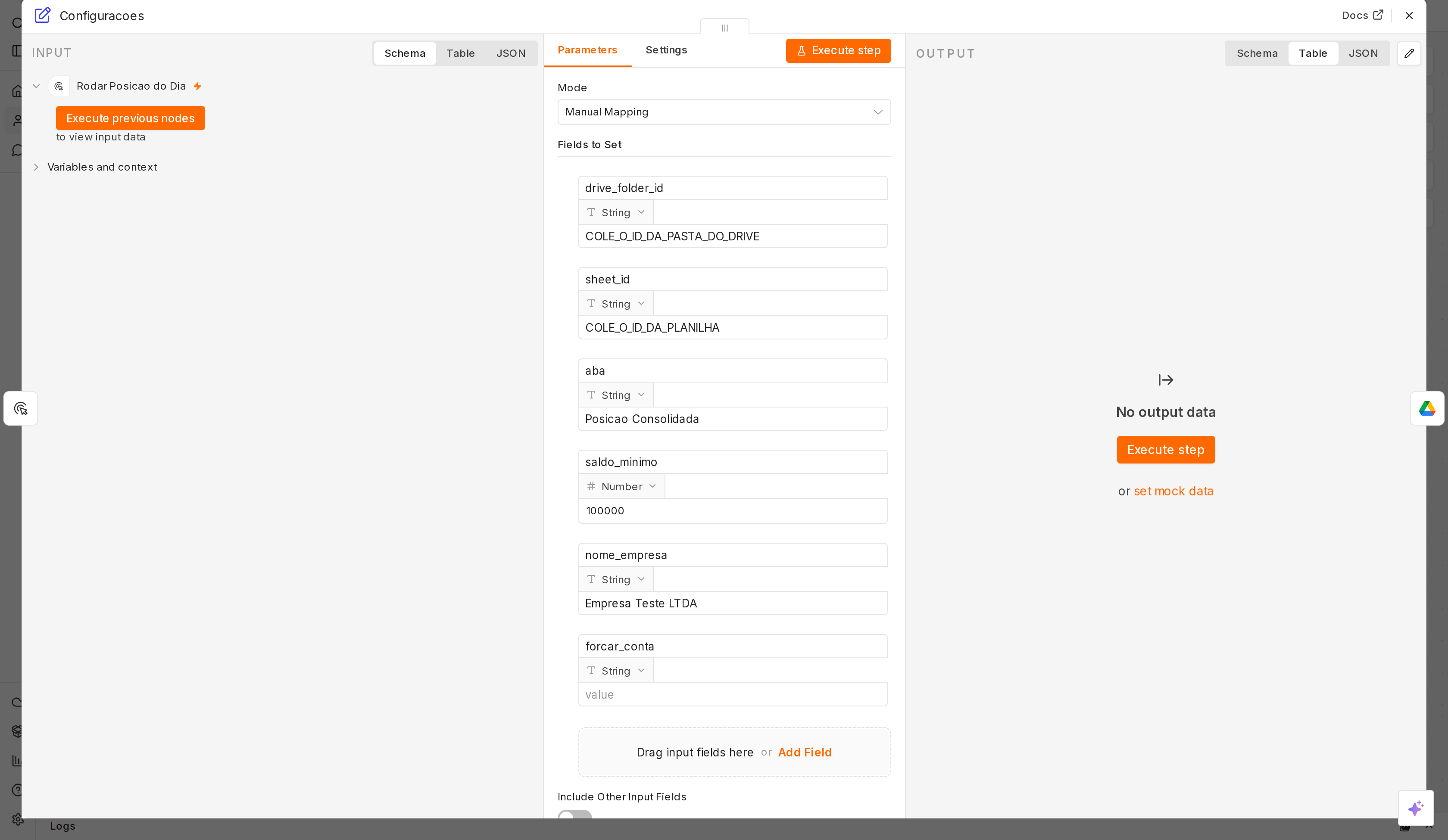Image resolution: width=1448 pixels, height=840 pixels.
Task: Click the Add Field link
Action: pyautogui.click(x=805, y=752)
